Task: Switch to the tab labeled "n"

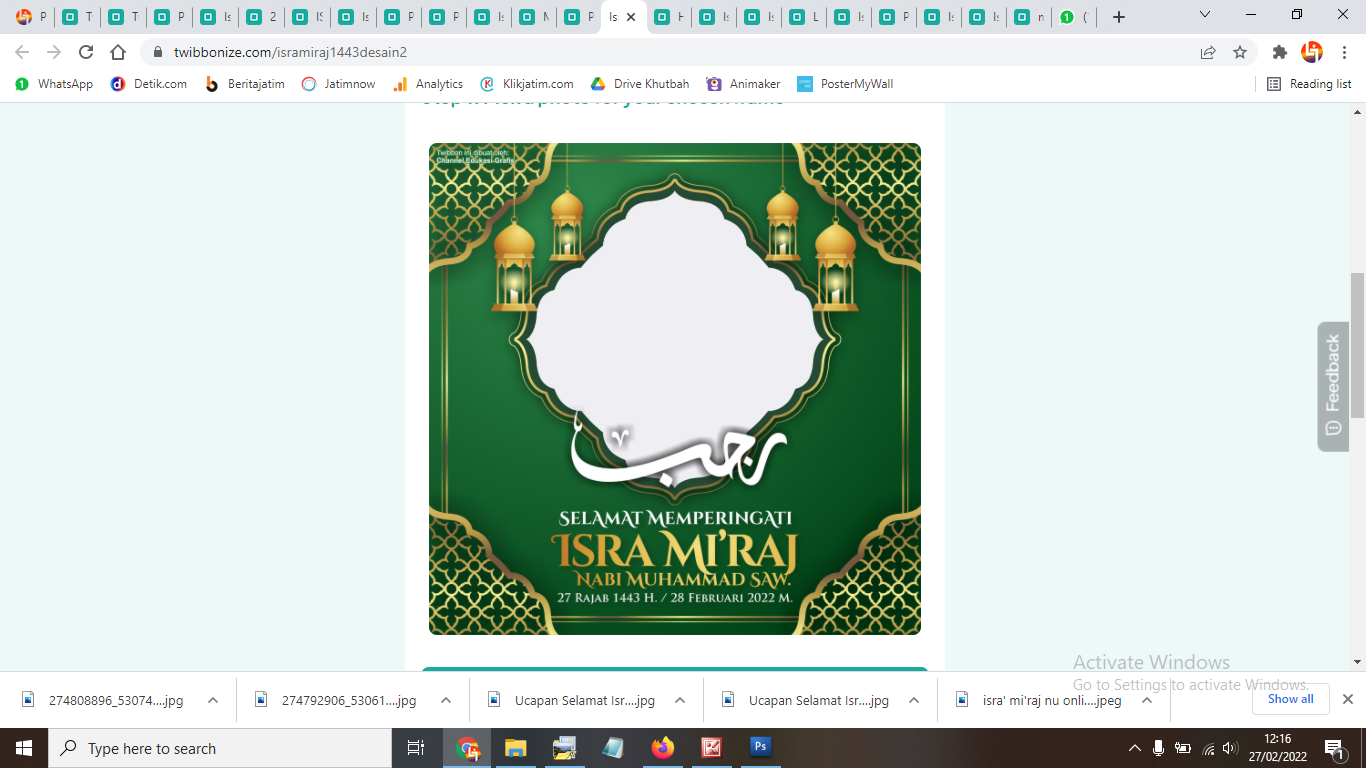Action: [x=1030, y=17]
